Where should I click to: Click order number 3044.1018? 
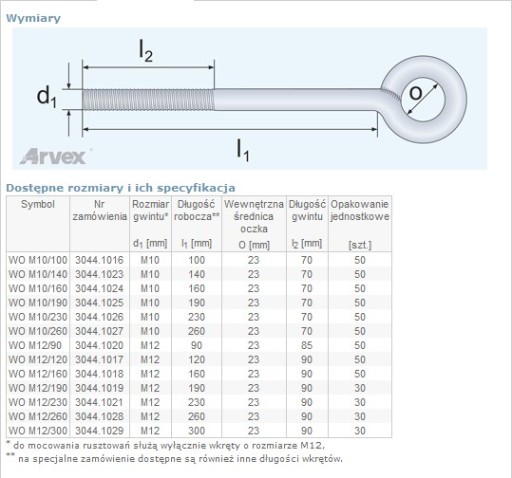99,374
